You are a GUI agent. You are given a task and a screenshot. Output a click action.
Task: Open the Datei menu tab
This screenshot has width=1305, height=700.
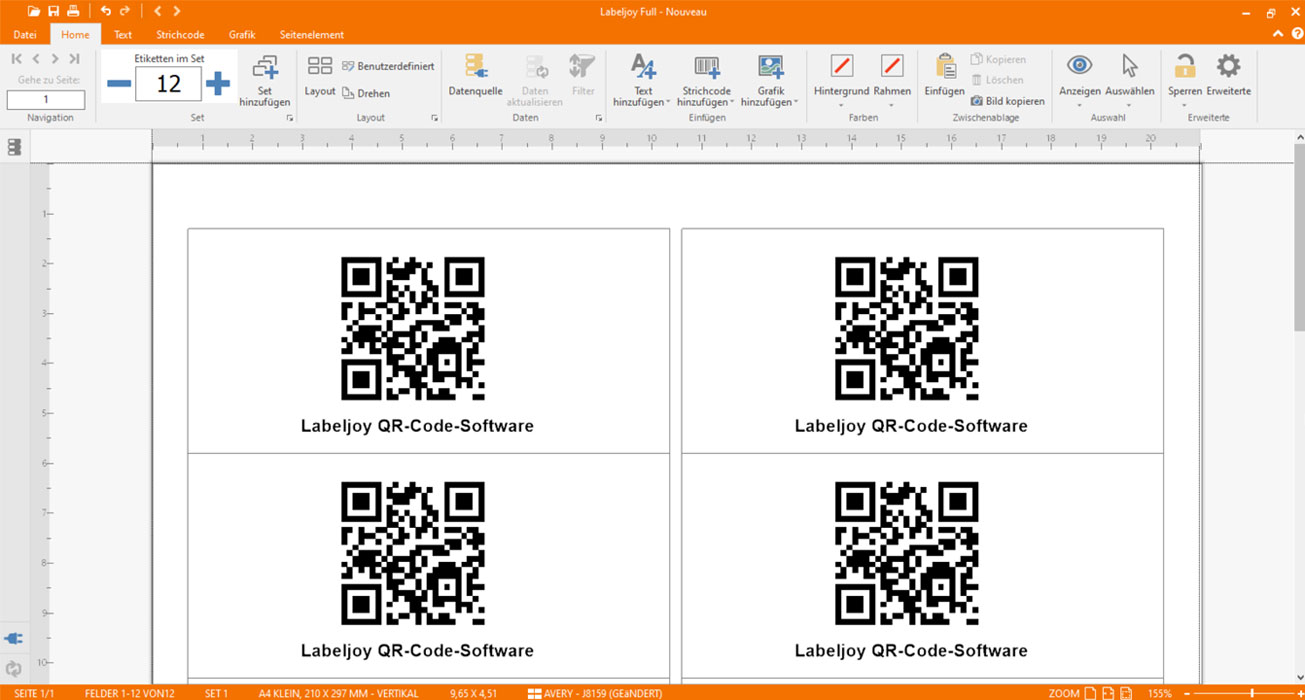[x=25, y=34]
